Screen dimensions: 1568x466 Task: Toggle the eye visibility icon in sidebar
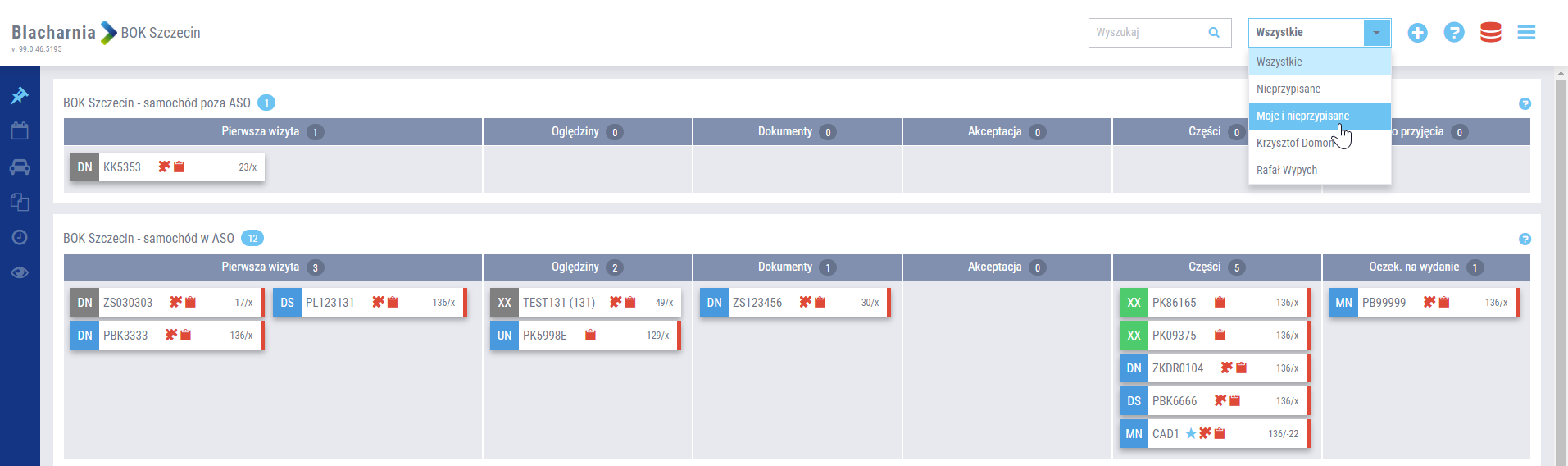click(20, 272)
